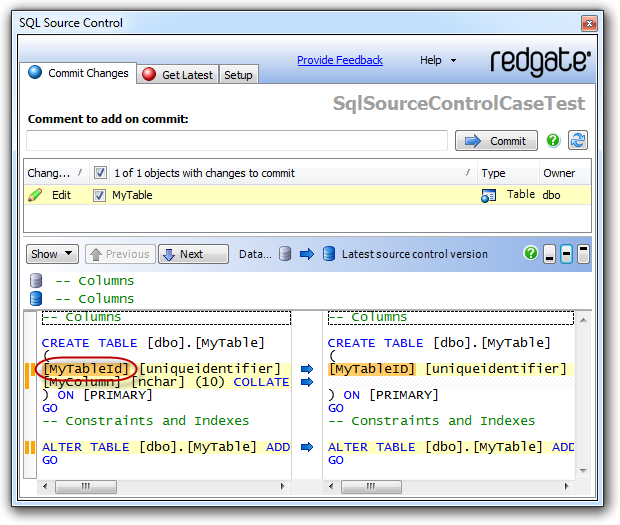Select the MyTable row name

pos(132,195)
